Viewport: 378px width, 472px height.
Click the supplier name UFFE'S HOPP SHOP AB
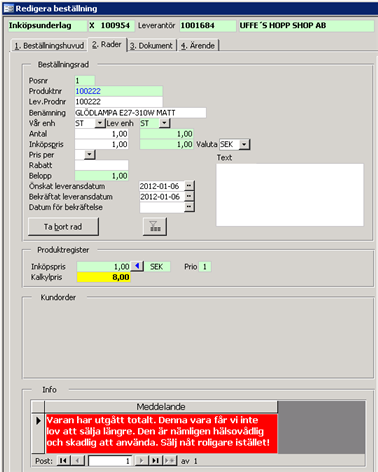(306, 26)
